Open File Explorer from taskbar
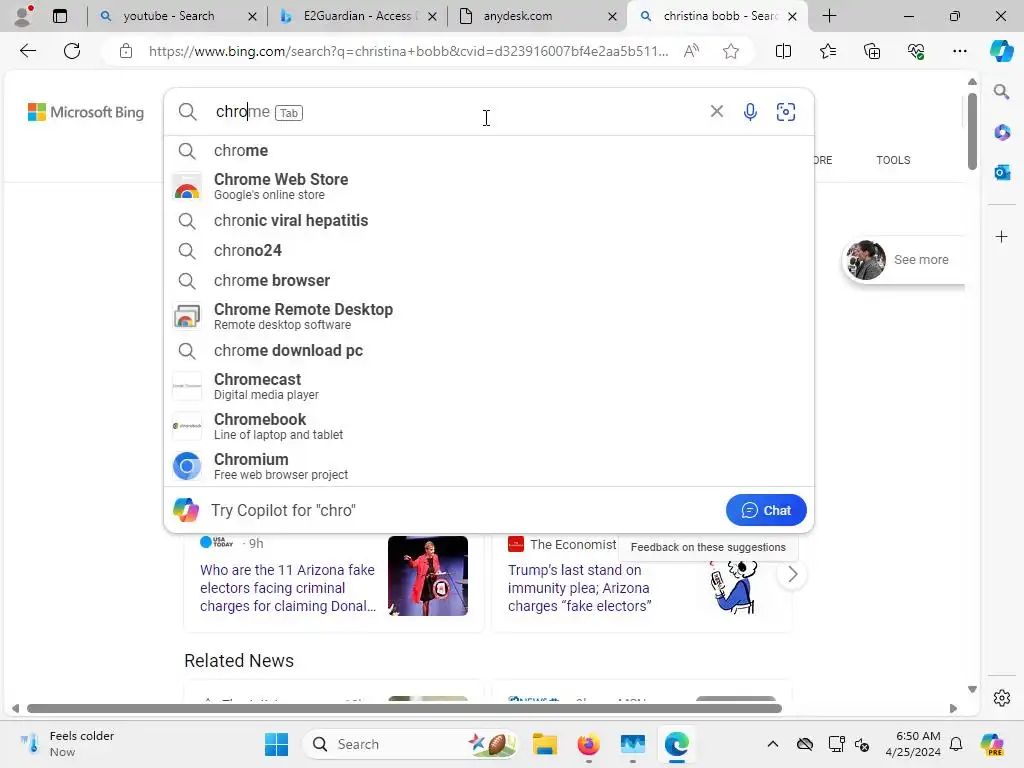1024x768 pixels. tap(545, 744)
